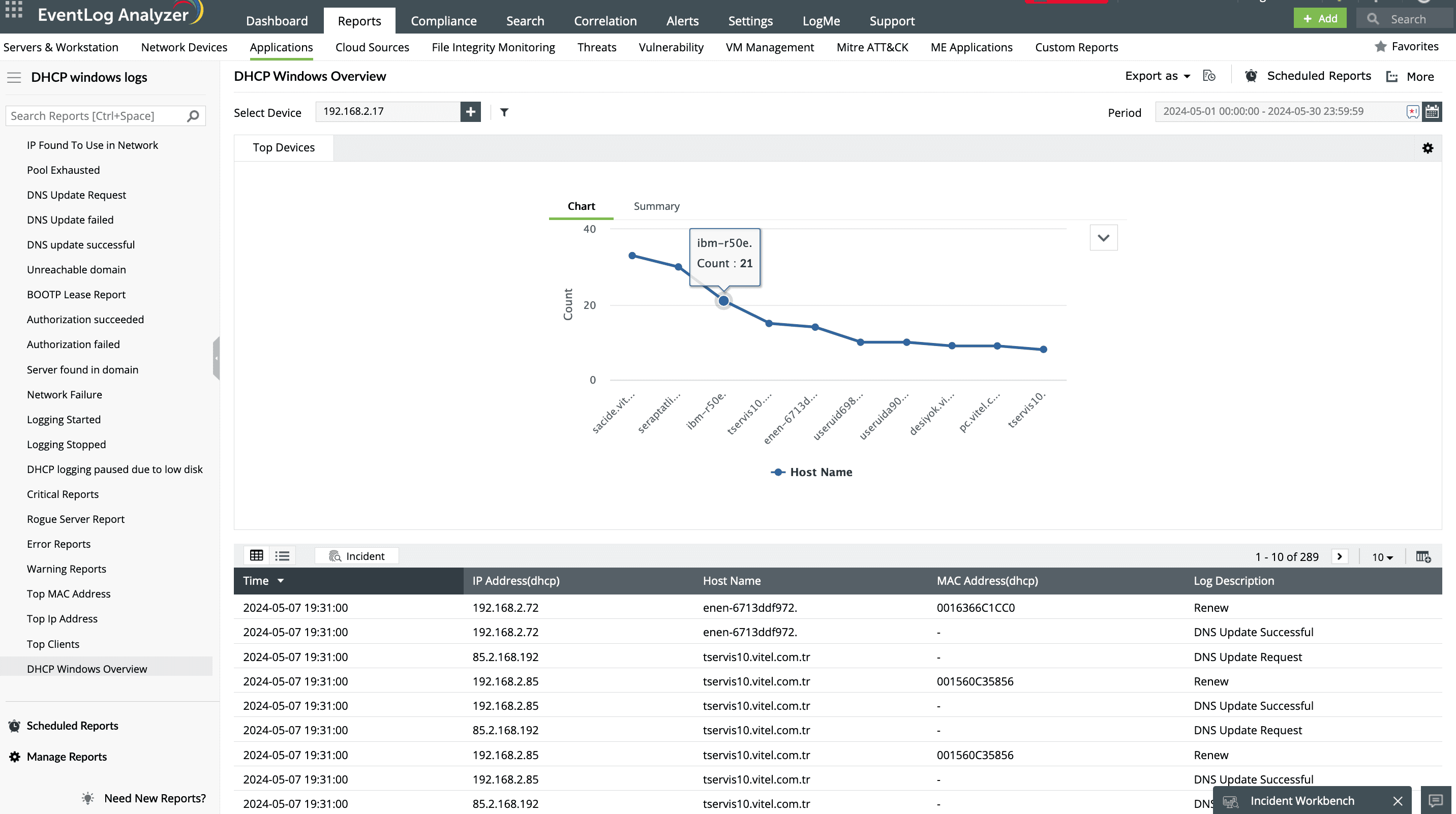
Task: Click the sidebar collapse handle
Action: (216, 358)
